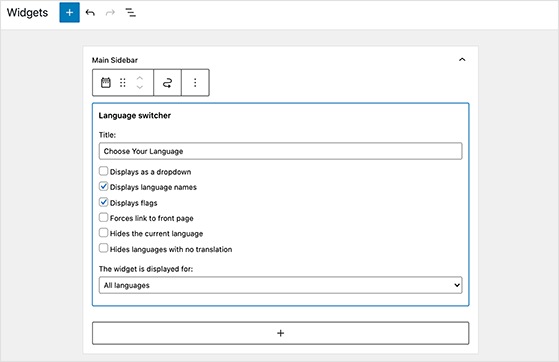Click the Widgets page heading

click(x=27, y=13)
